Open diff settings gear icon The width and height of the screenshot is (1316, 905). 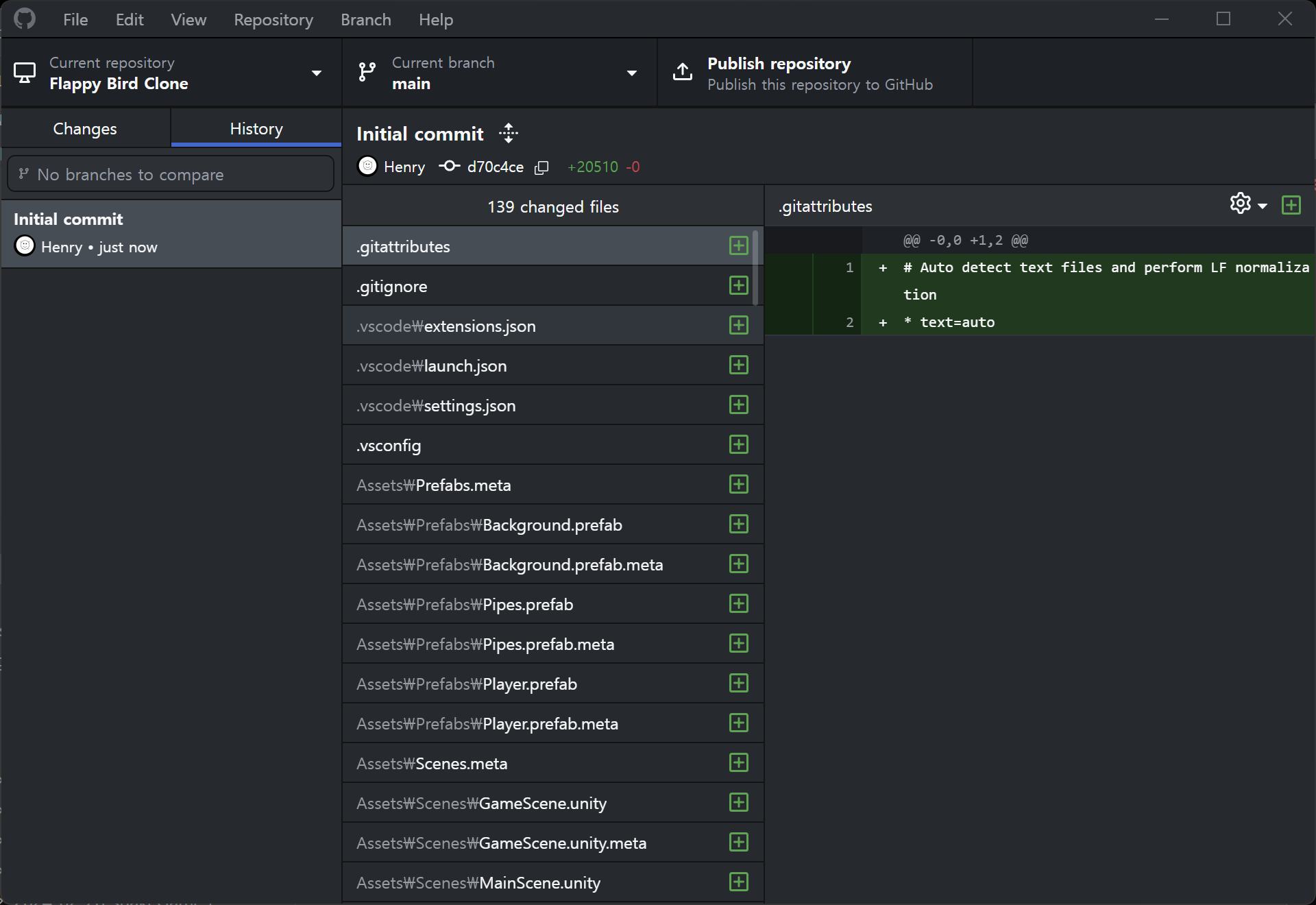click(1241, 204)
